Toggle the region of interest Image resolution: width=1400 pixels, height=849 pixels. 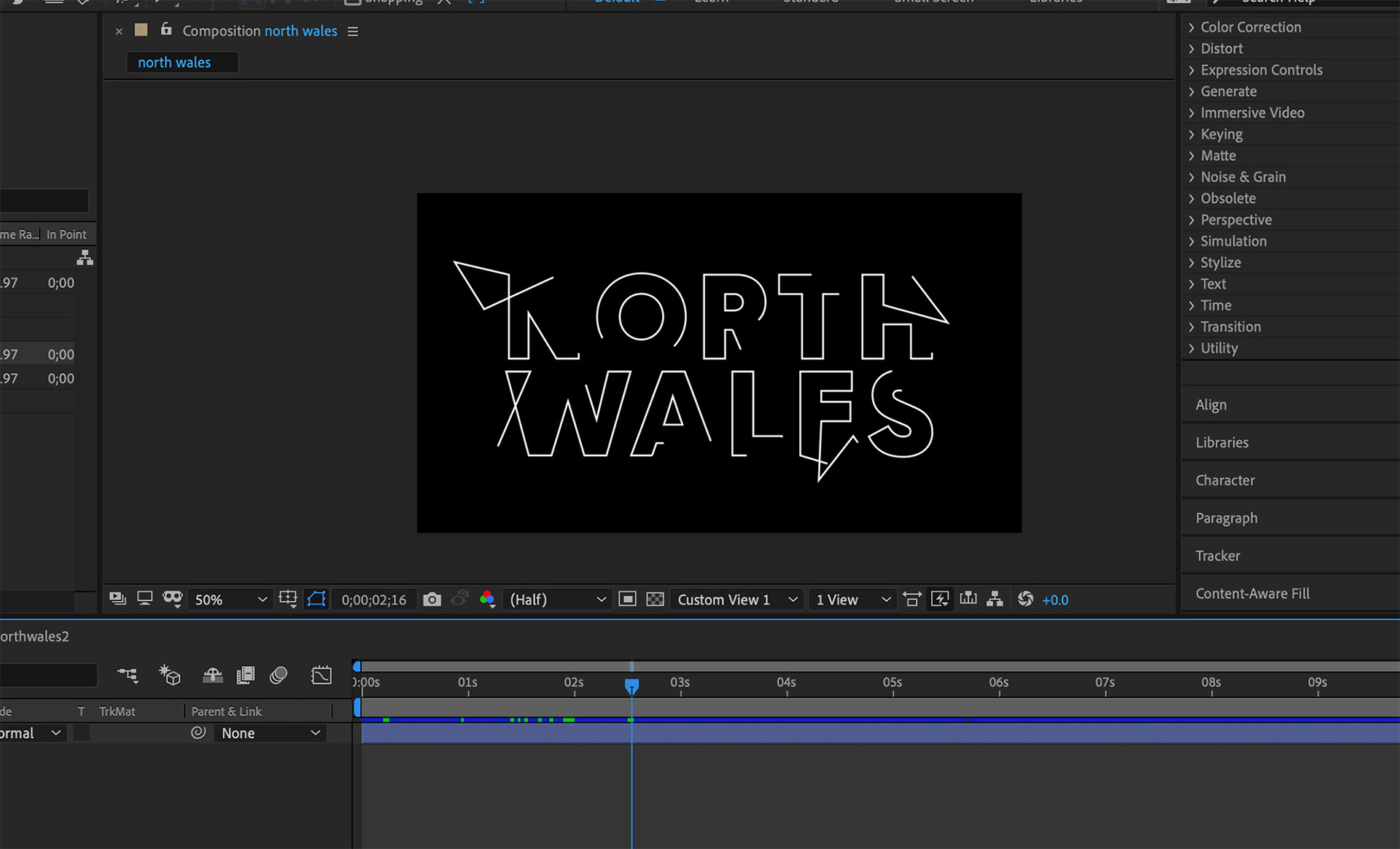pos(627,599)
